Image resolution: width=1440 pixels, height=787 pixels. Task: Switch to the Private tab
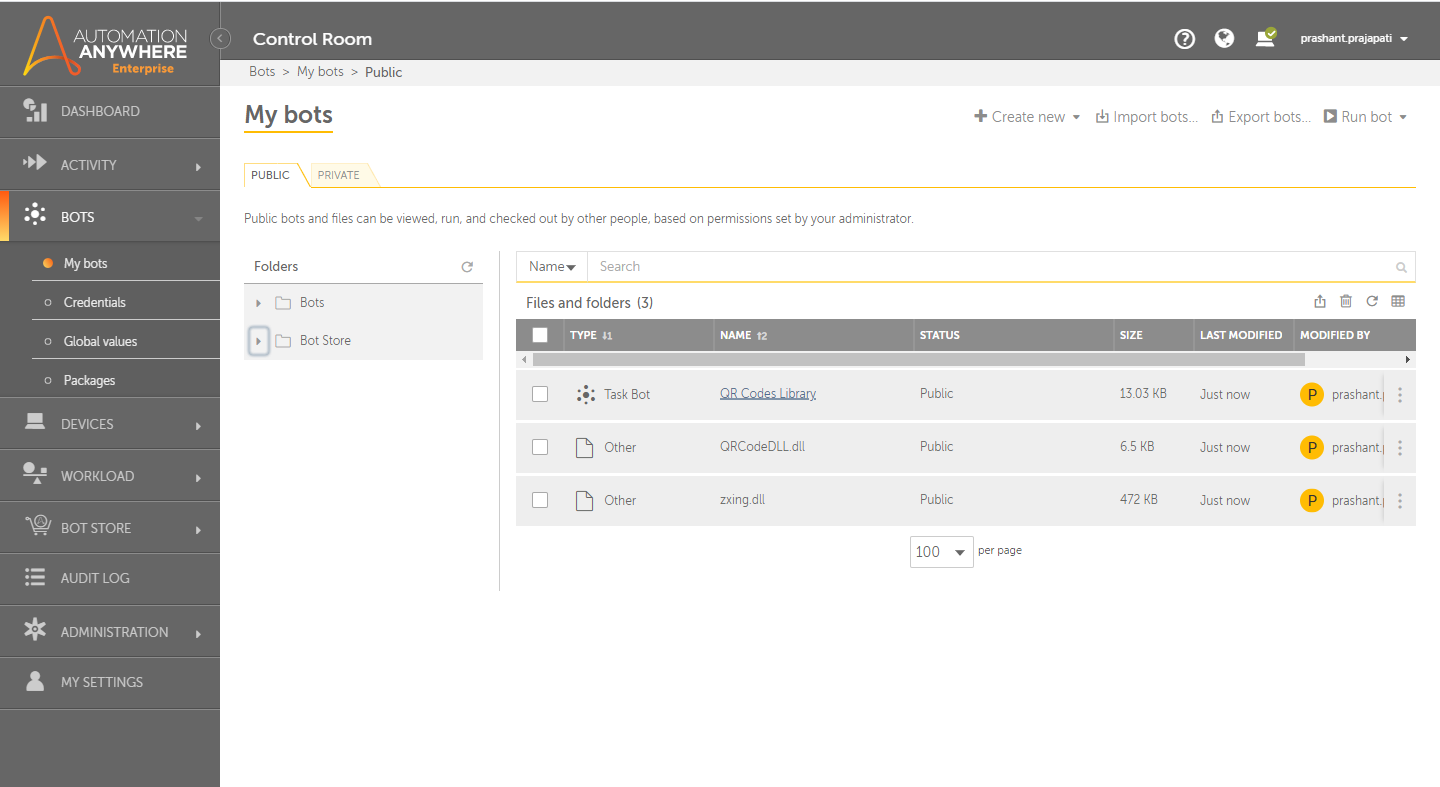[339, 175]
